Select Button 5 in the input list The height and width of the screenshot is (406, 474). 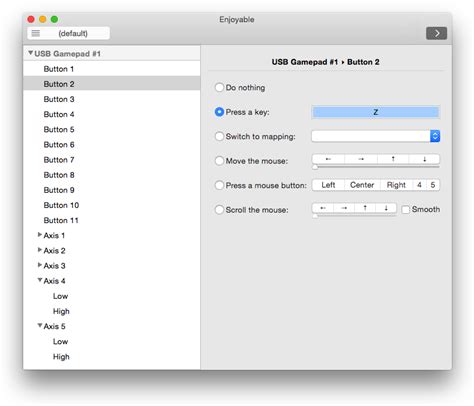tap(112, 129)
